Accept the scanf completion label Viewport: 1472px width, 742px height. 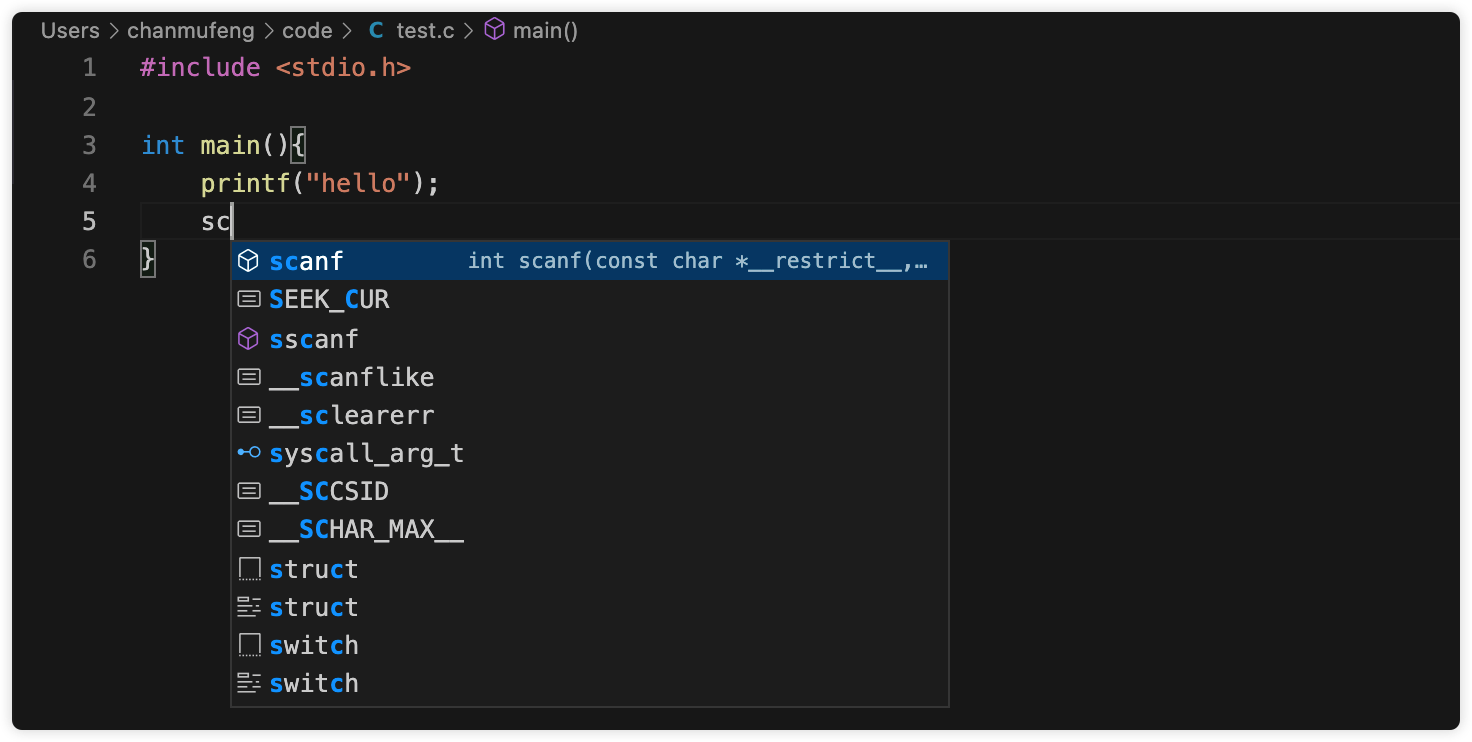coord(306,262)
